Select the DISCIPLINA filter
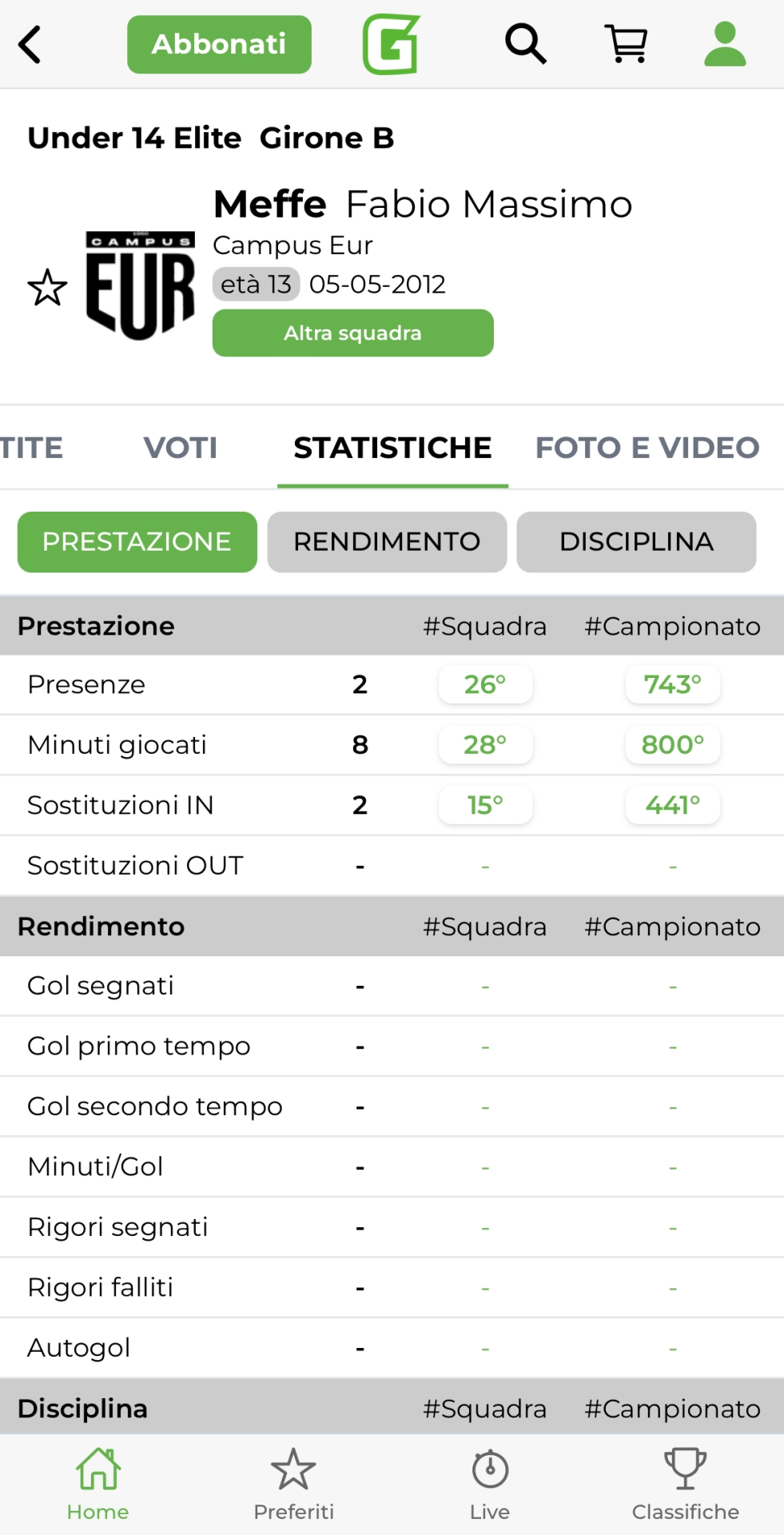 click(x=636, y=542)
